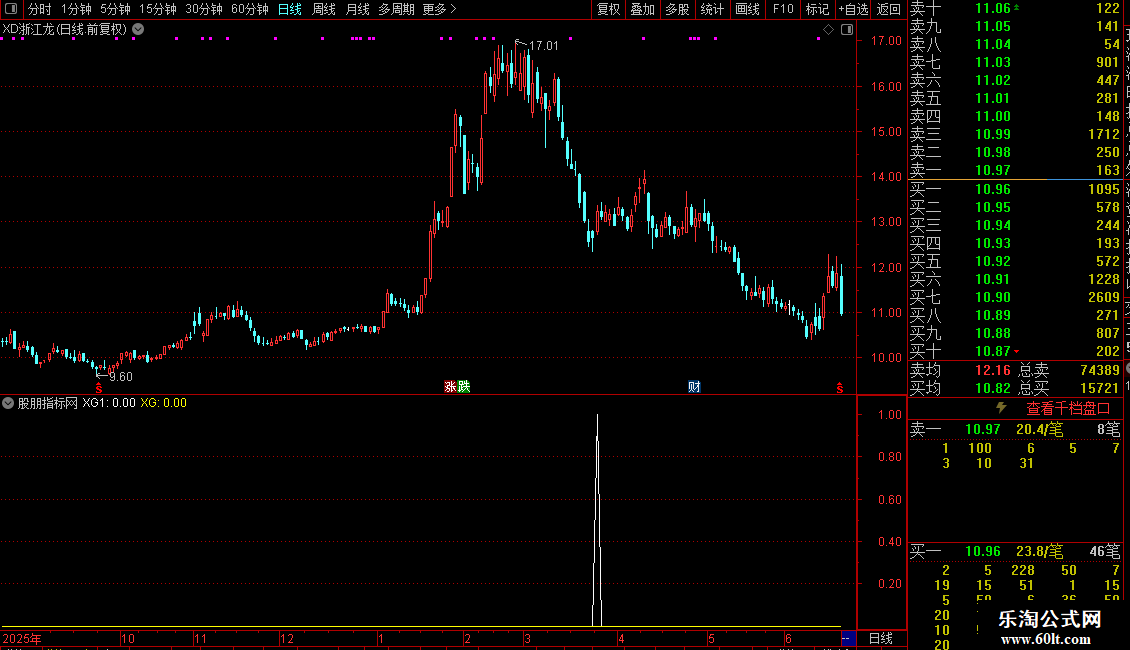
Task: Expand the 更多 periods menu
Action: 439,9
